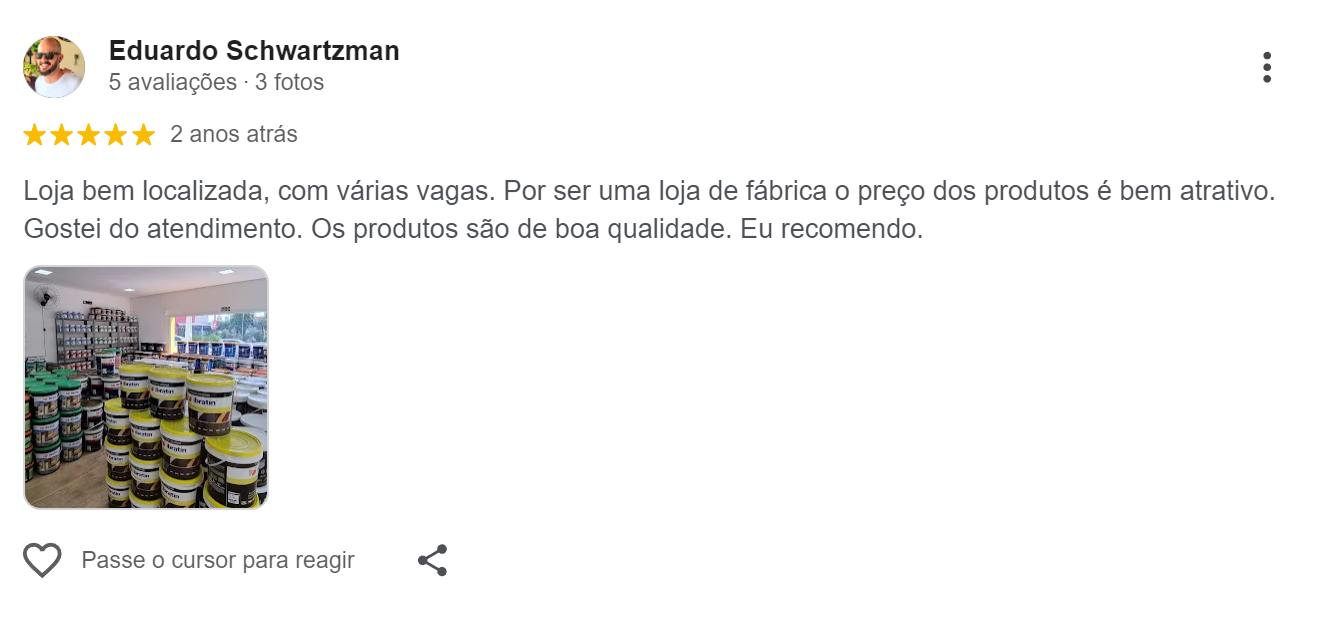Image resolution: width=1325 pixels, height=618 pixels.
Task: Share this review via the share icon
Action: 432,560
